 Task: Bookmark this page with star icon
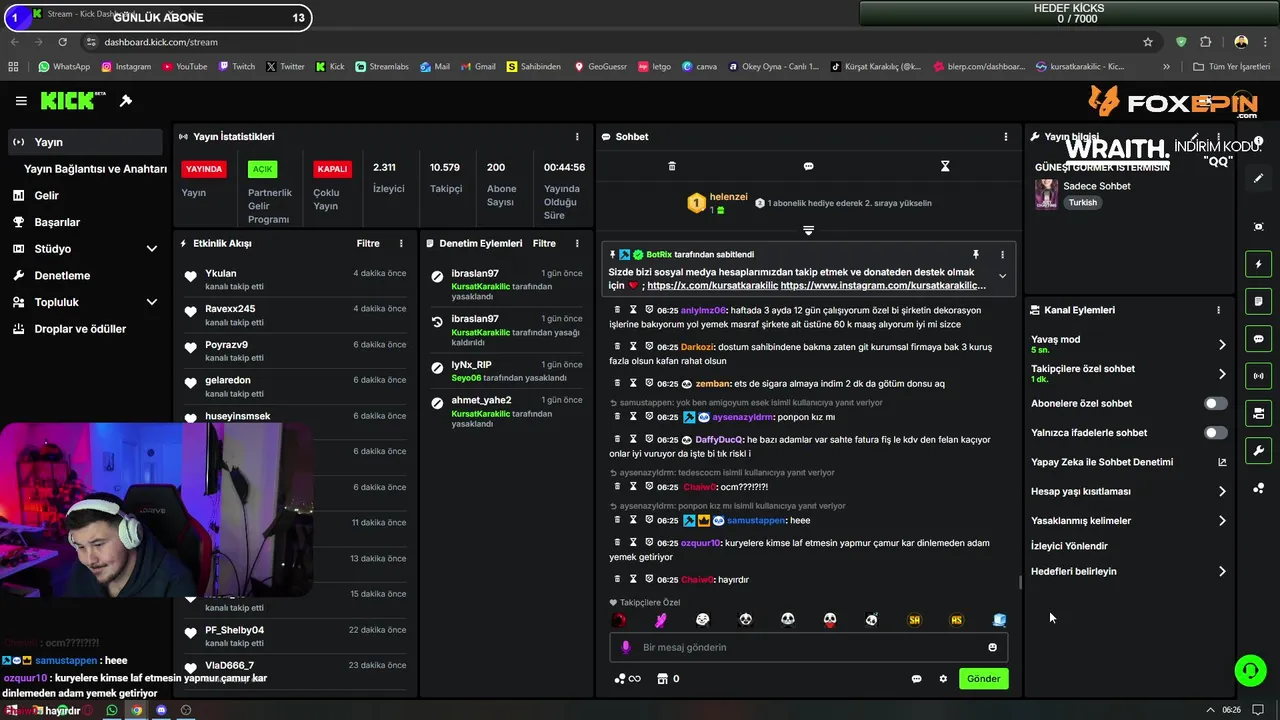click(x=1148, y=42)
